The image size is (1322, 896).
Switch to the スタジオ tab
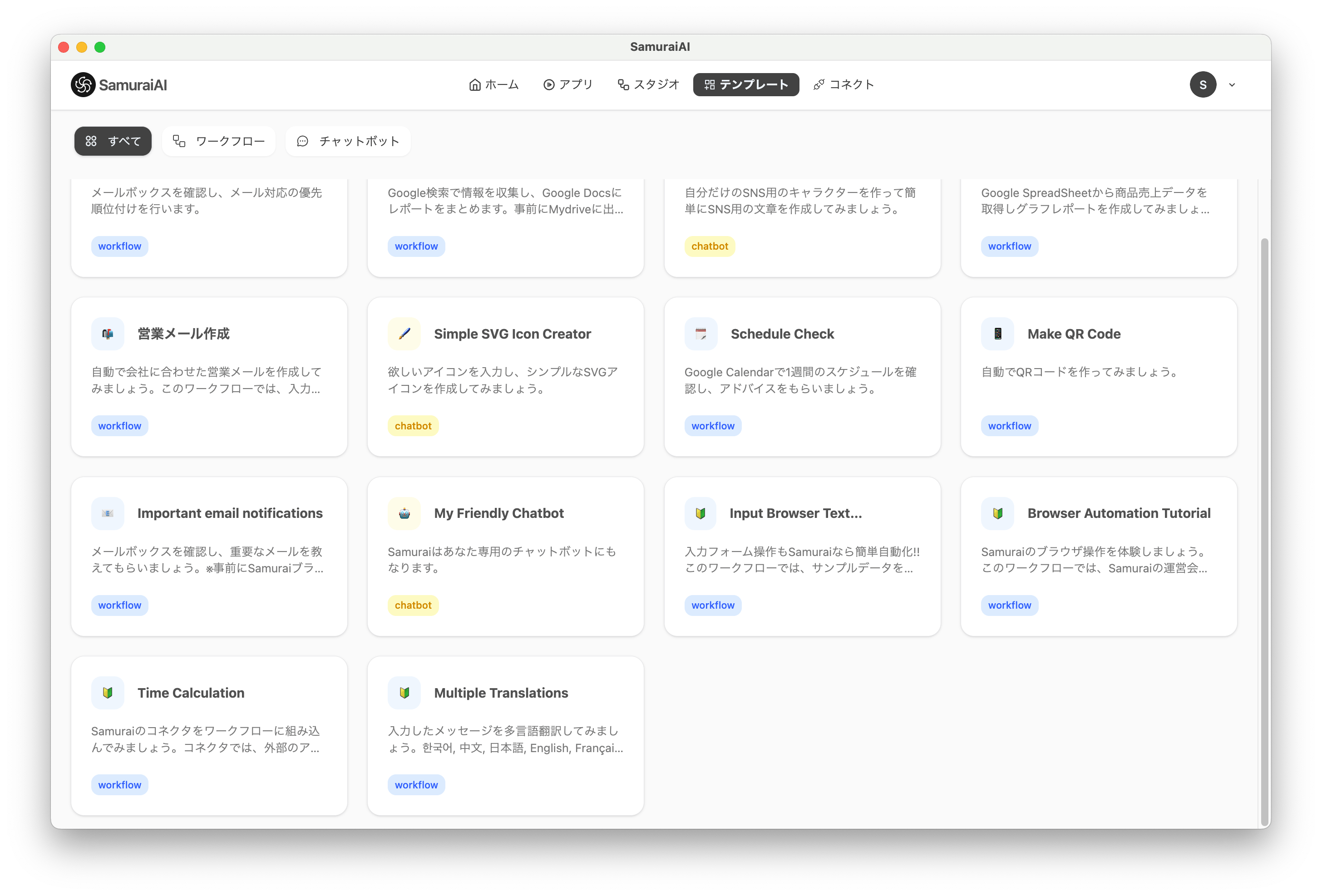click(648, 85)
